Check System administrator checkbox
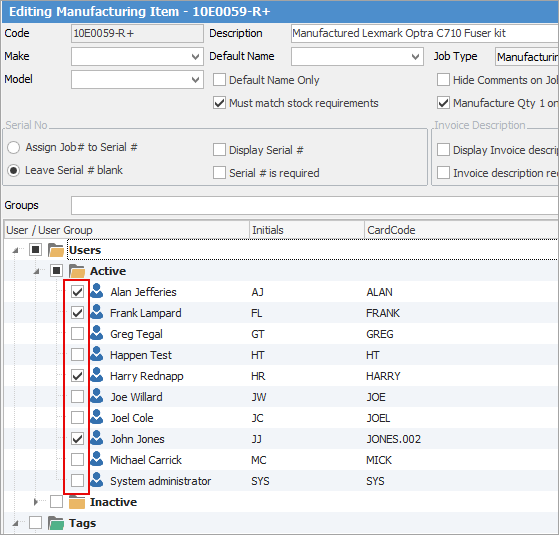This screenshot has width=559, height=535. [x=77, y=481]
